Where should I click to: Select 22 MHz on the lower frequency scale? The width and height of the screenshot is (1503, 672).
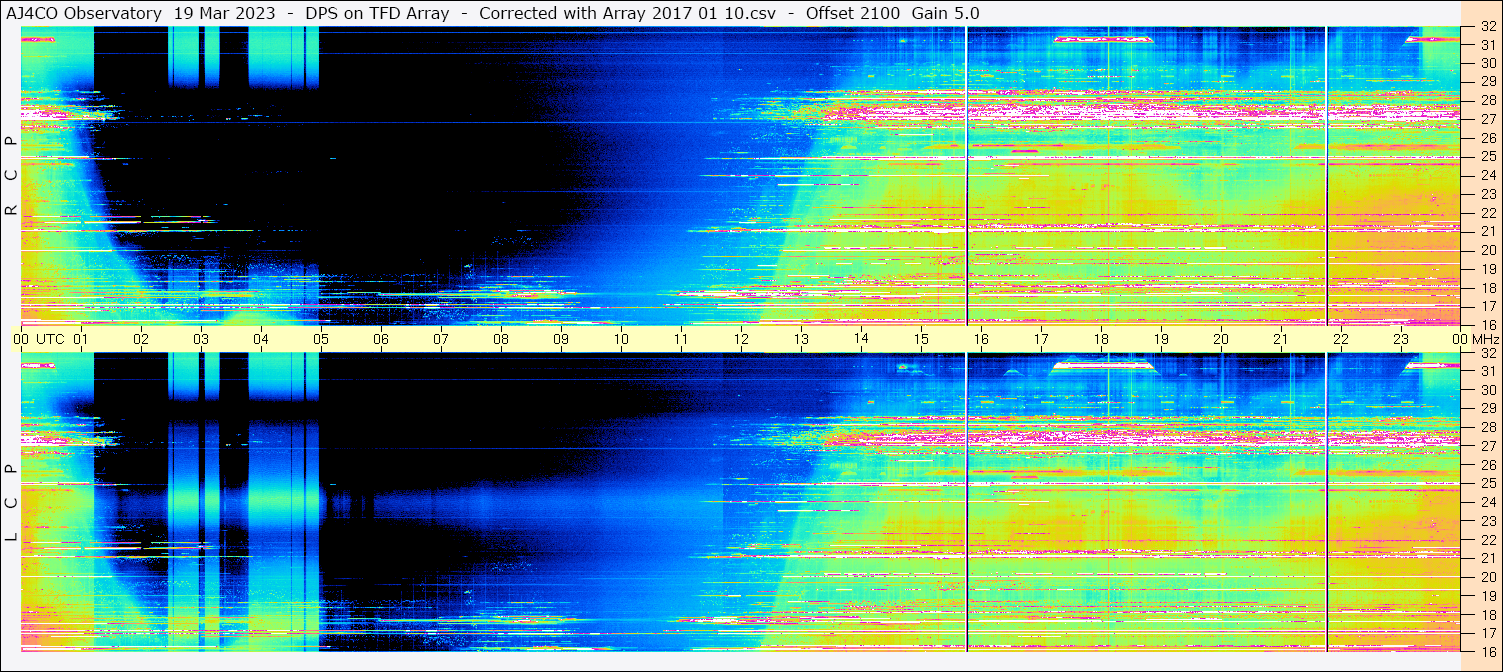click(1486, 540)
